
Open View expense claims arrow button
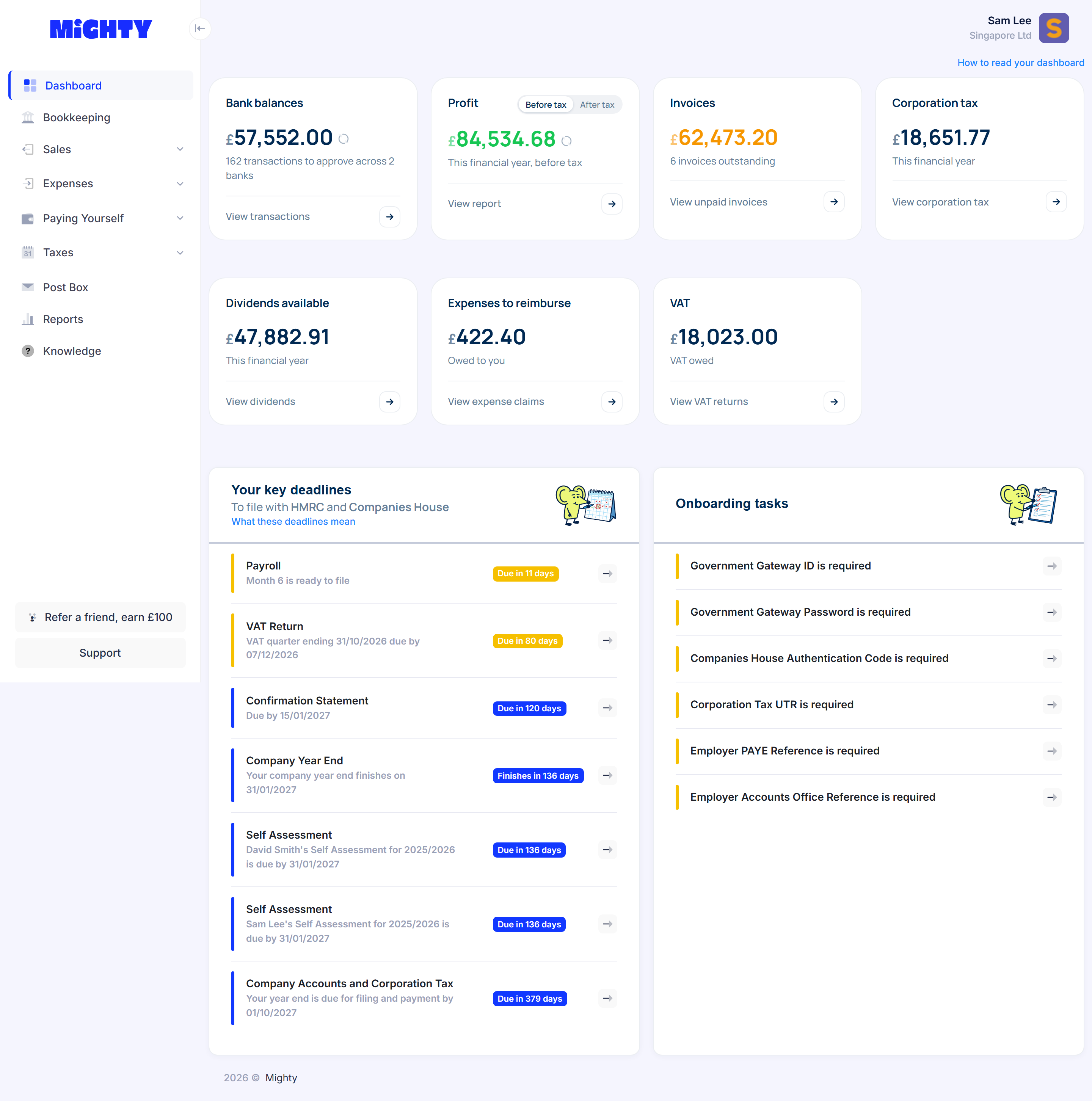click(x=612, y=402)
